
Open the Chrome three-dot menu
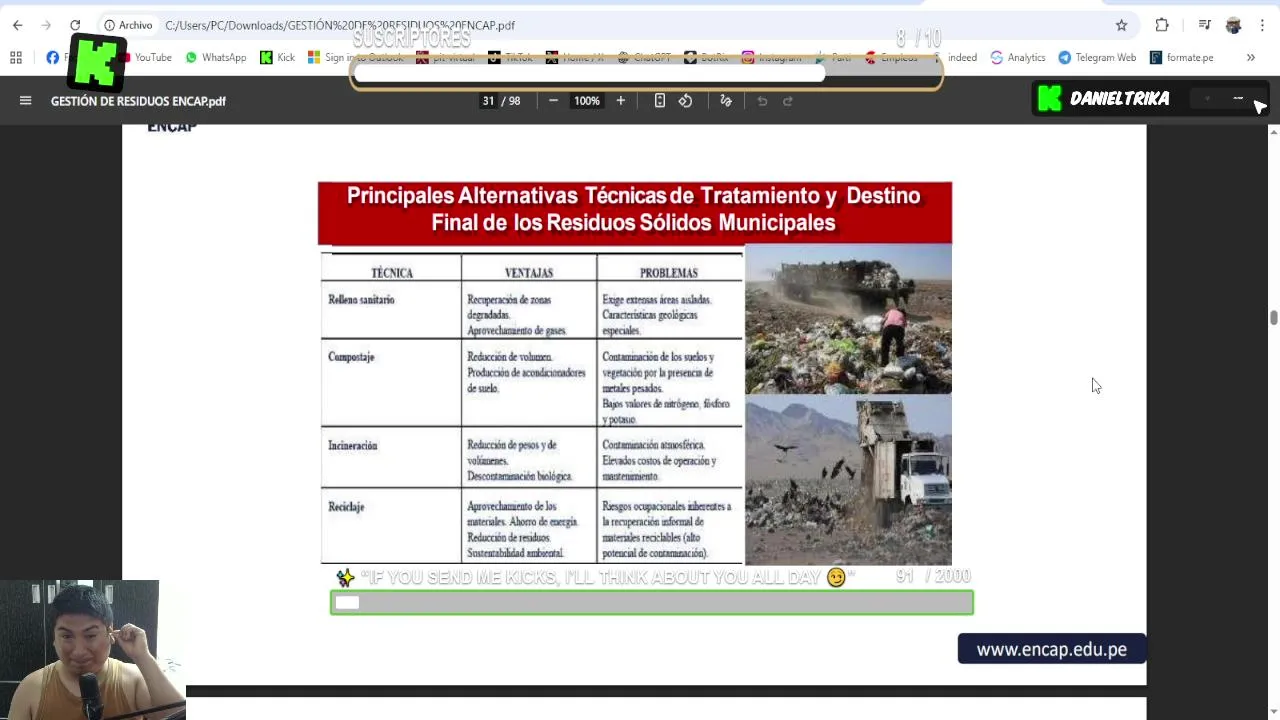pyautogui.click(x=1262, y=25)
